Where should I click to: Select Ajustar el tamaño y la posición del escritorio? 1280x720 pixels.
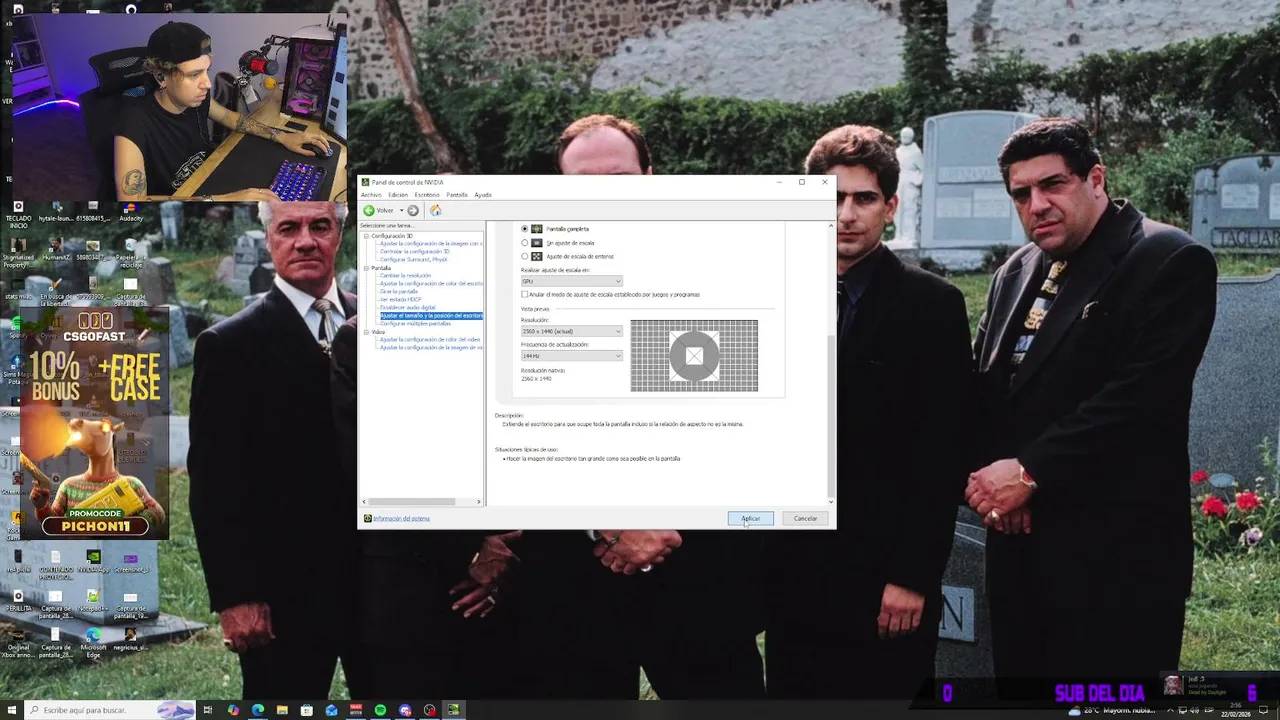click(x=431, y=316)
